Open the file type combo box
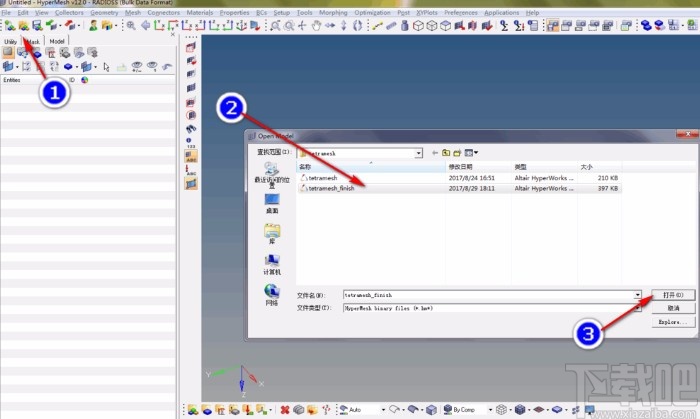This screenshot has height=419, width=700. tap(492, 308)
